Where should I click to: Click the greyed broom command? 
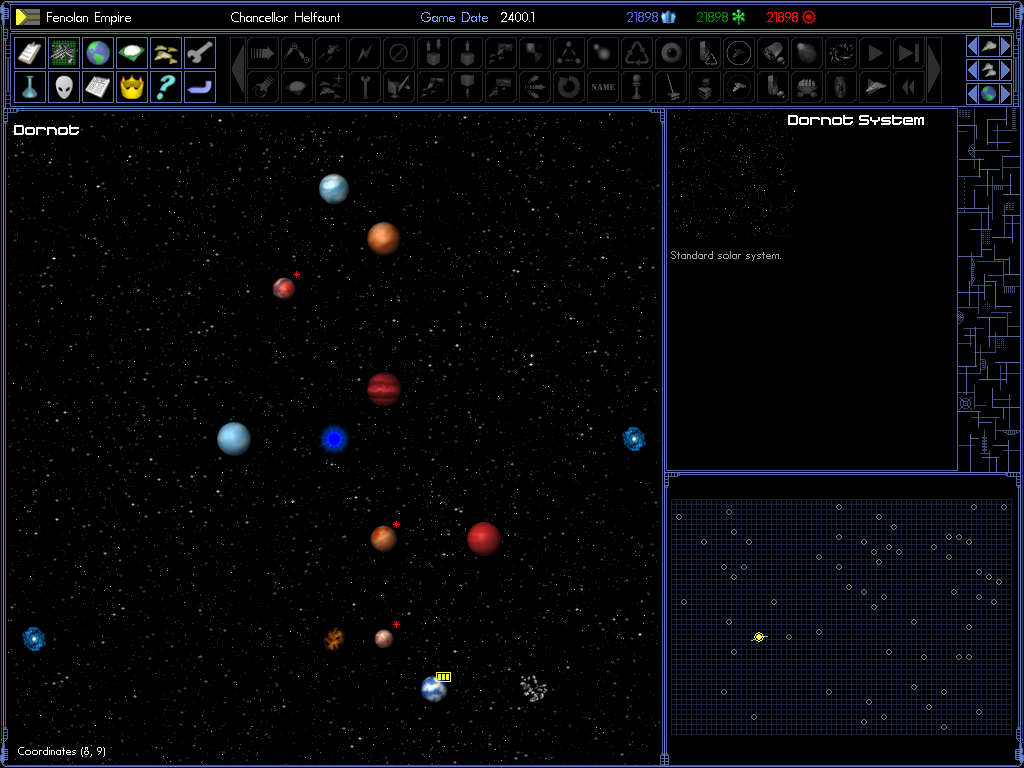tap(671, 87)
